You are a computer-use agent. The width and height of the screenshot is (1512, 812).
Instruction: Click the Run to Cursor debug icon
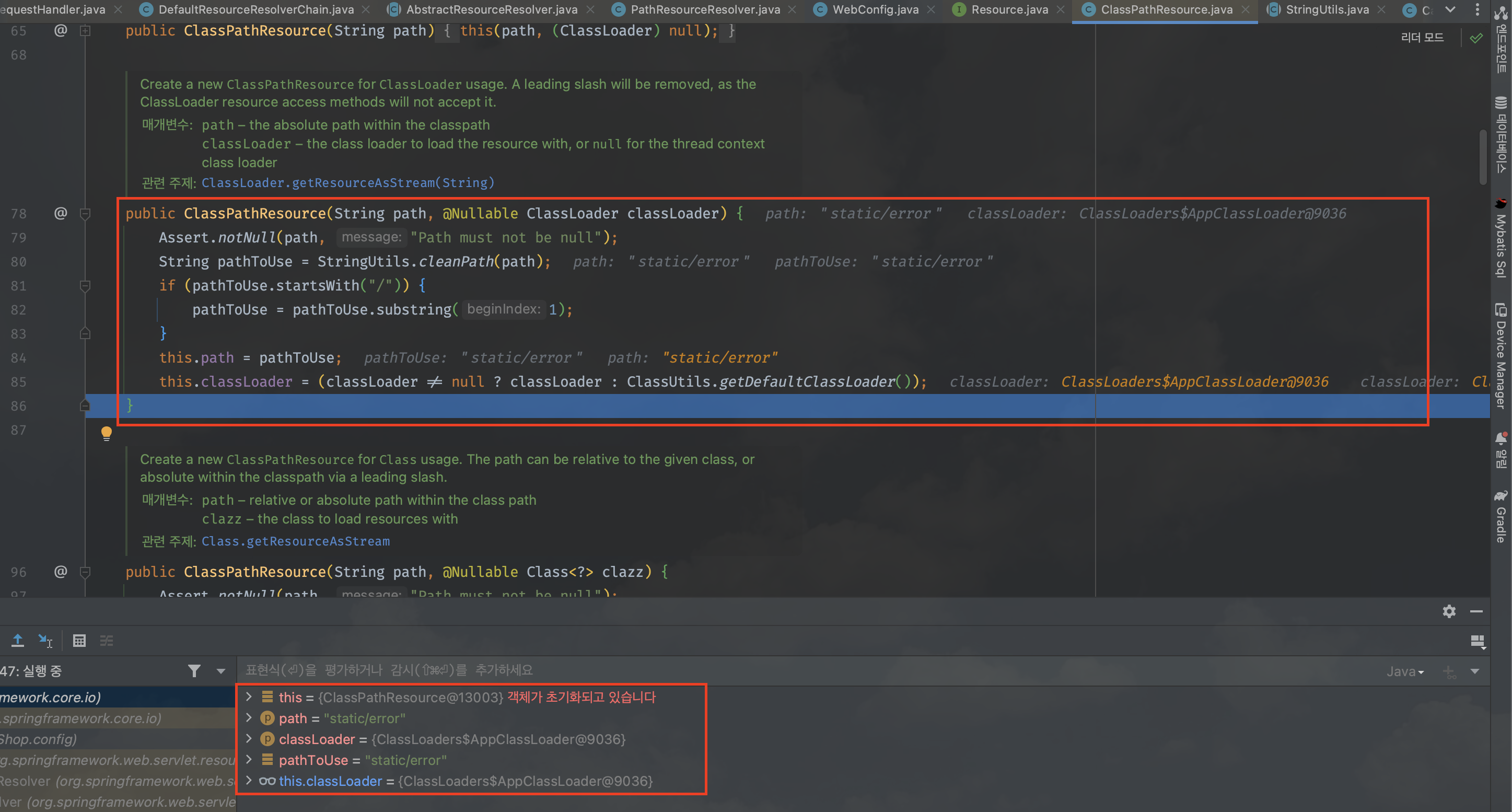45,641
